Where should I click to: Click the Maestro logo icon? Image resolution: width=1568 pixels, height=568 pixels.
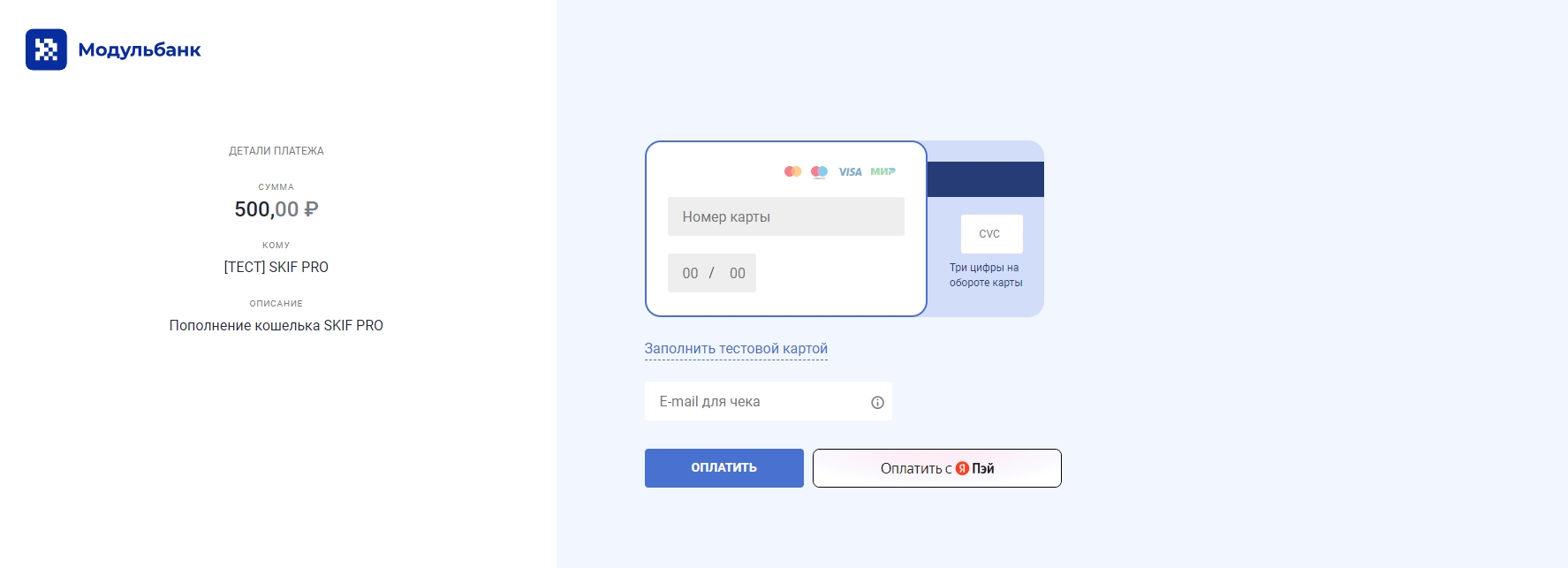coord(819,171)
